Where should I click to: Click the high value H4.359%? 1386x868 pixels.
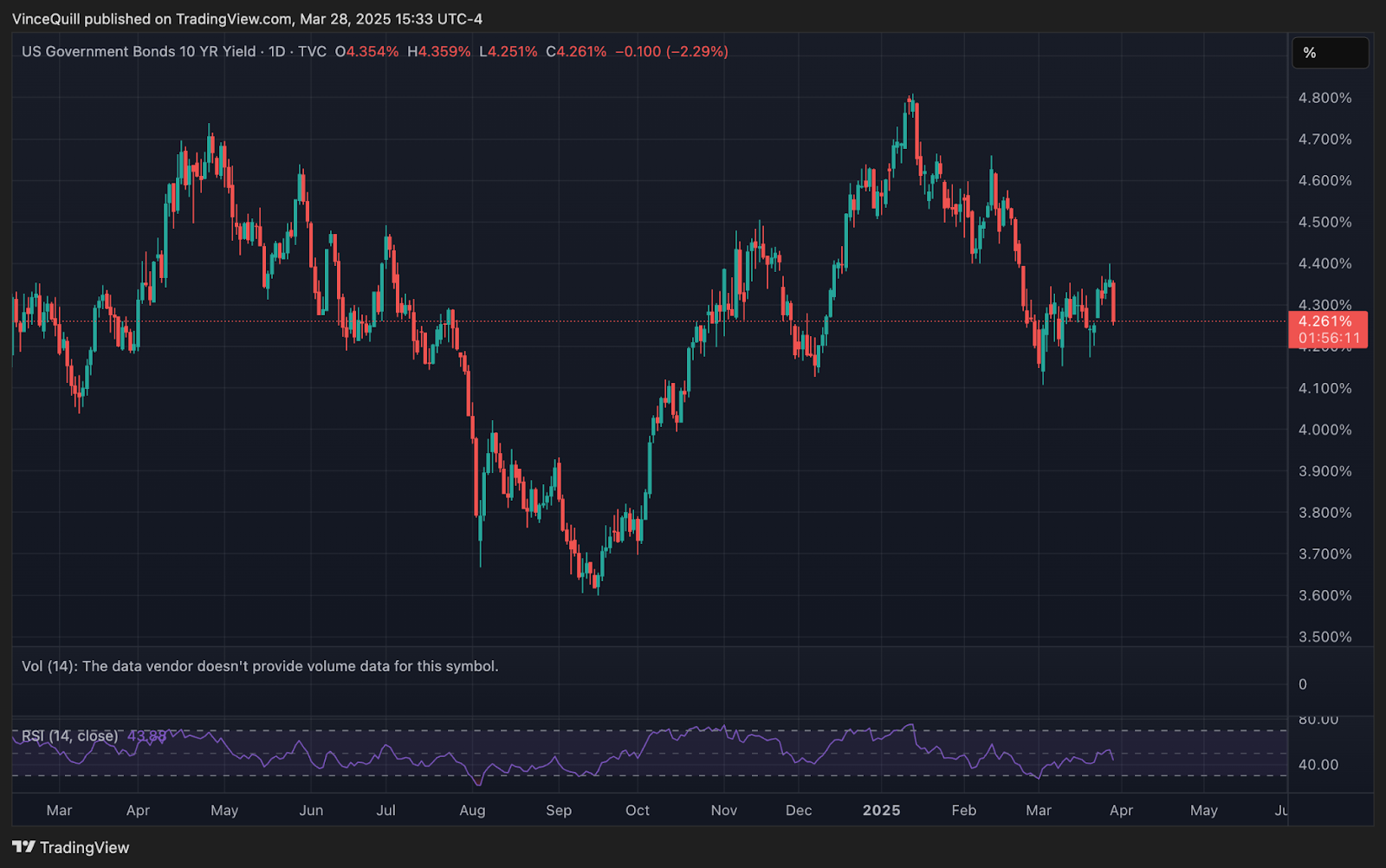click(x=439, y=52)
